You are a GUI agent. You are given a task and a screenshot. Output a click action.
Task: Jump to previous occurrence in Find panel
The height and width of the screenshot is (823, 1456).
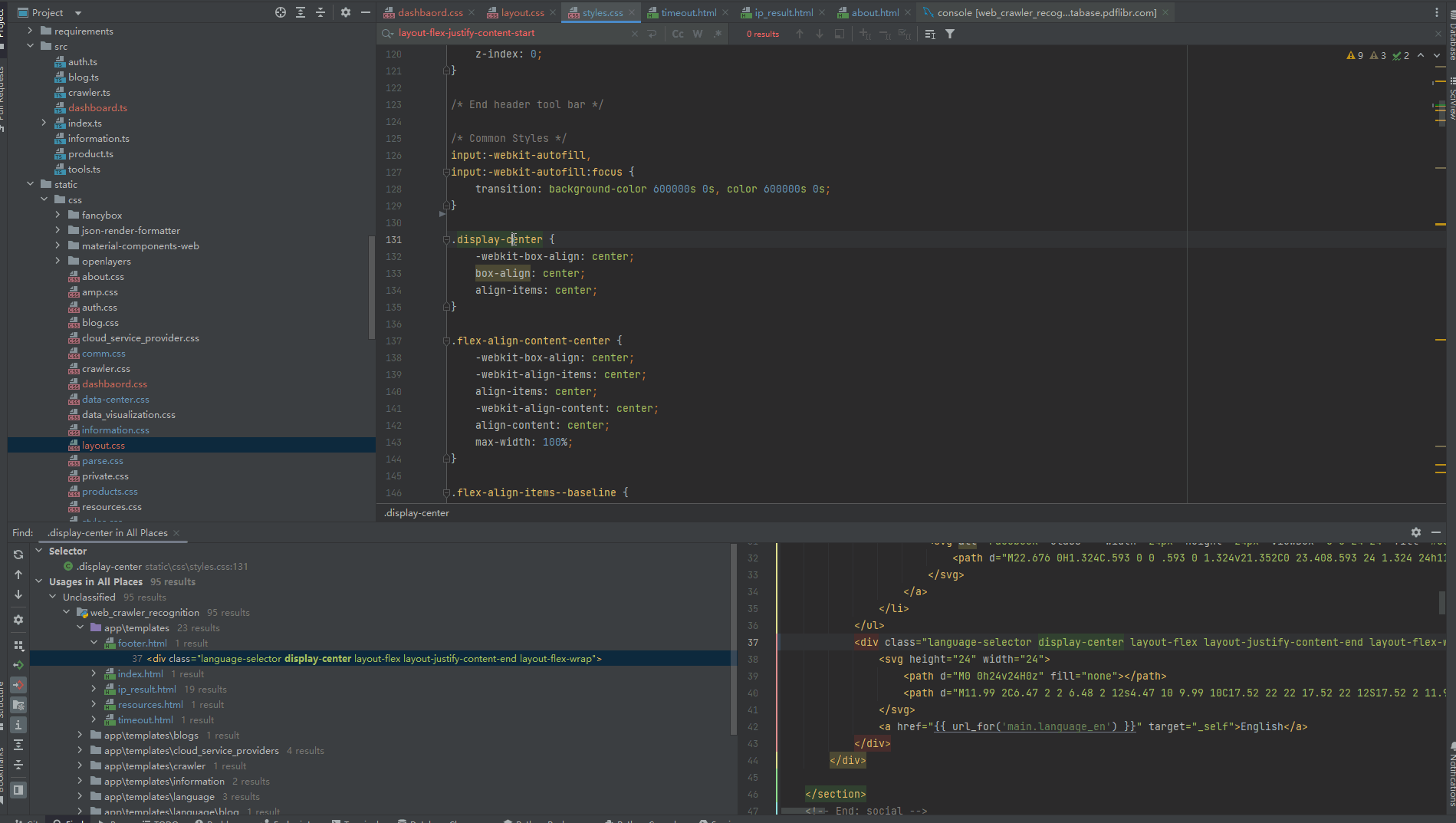coord(18,574)
